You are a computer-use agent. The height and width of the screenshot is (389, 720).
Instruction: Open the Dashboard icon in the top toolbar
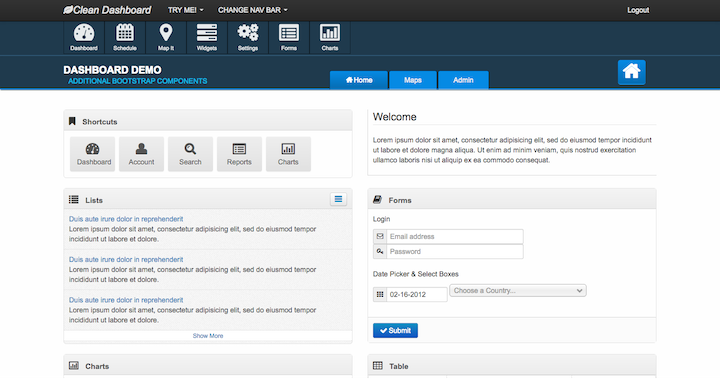click(84, 38)
